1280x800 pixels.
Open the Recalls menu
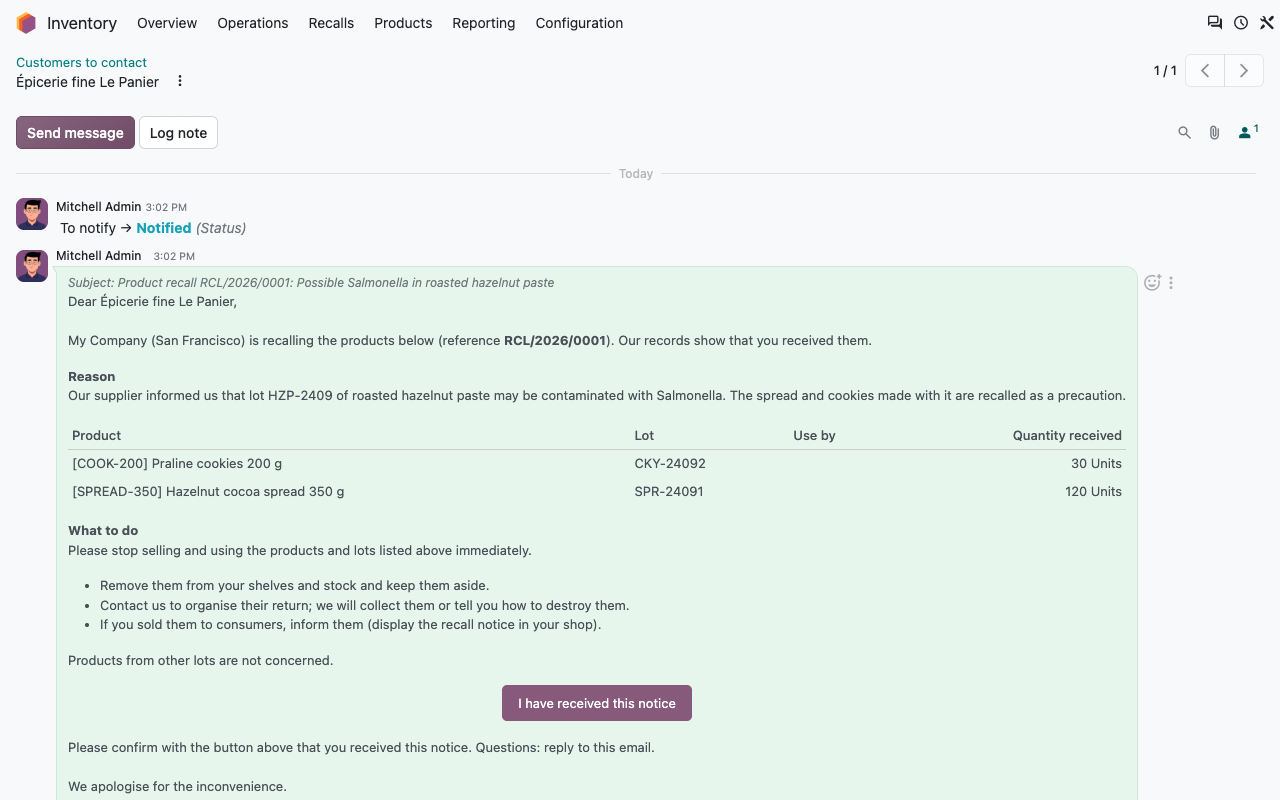[331, 23]
